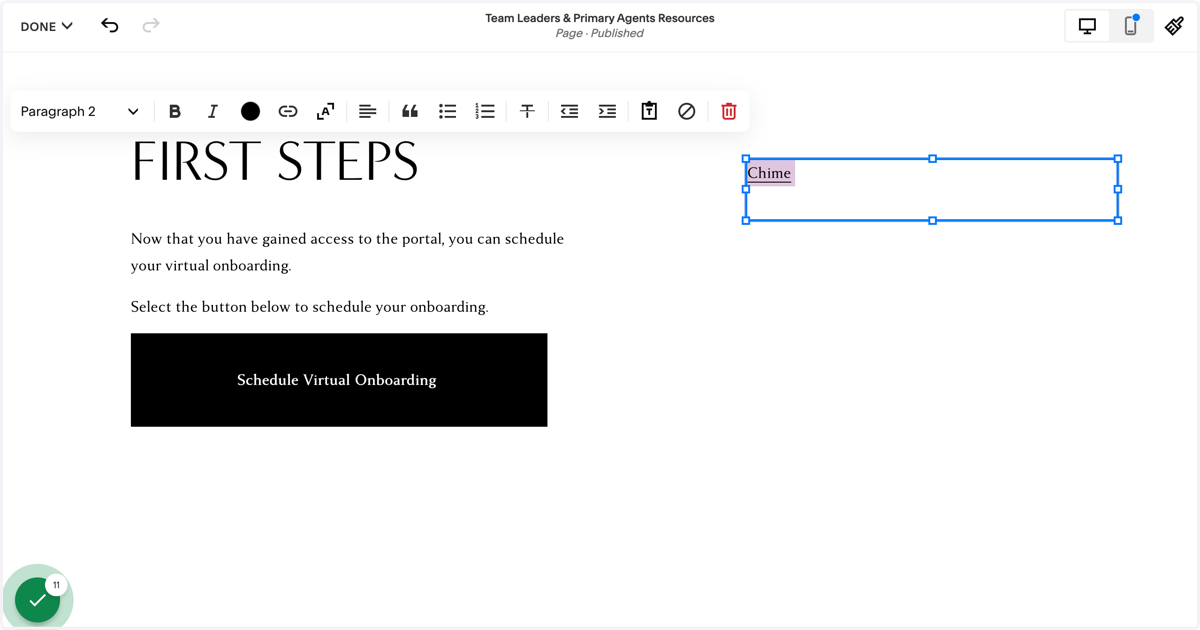Image resolution: width=1200 pixels, height=630 pixels.
Task: Open the Paragraph 2 text style dropdown
Action: point(79,111)
